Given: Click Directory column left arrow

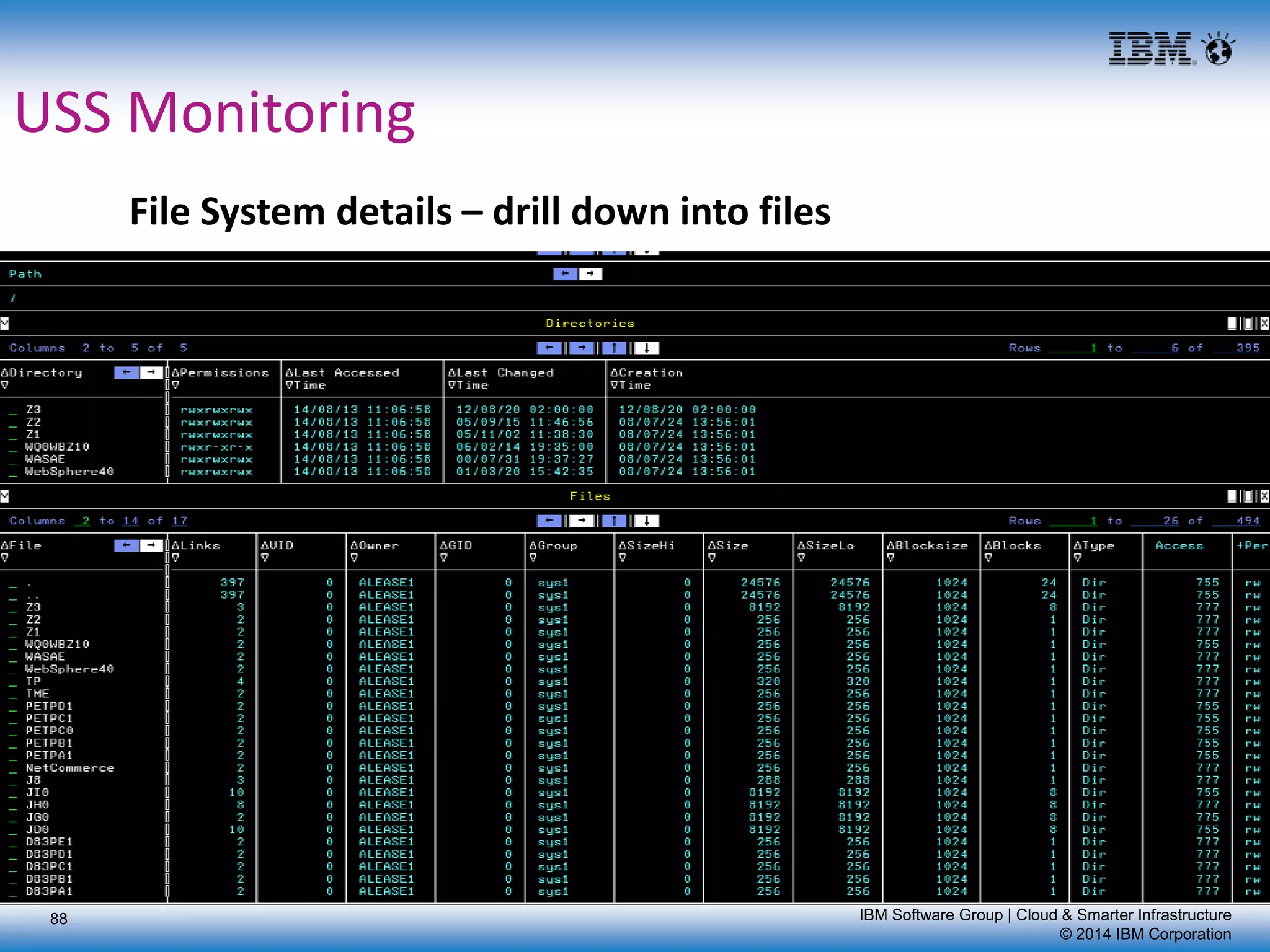Looking at the screenshot, I should coord(127,372).
